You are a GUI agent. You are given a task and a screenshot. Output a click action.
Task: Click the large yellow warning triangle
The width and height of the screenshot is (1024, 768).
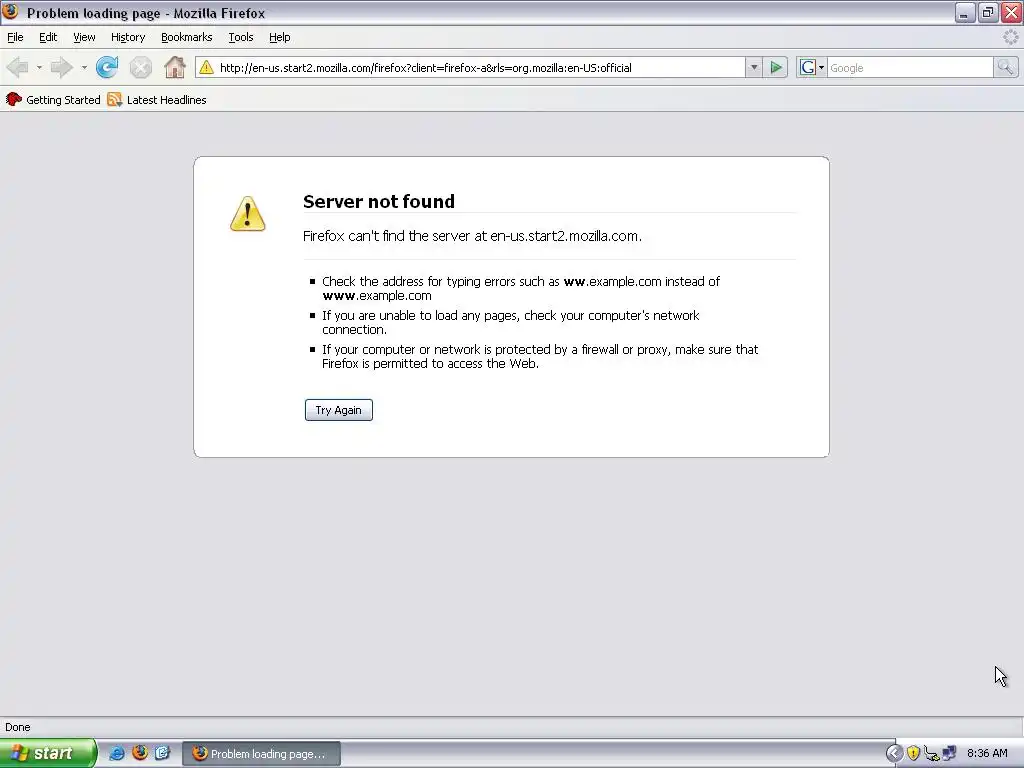(x=248, y=214)
